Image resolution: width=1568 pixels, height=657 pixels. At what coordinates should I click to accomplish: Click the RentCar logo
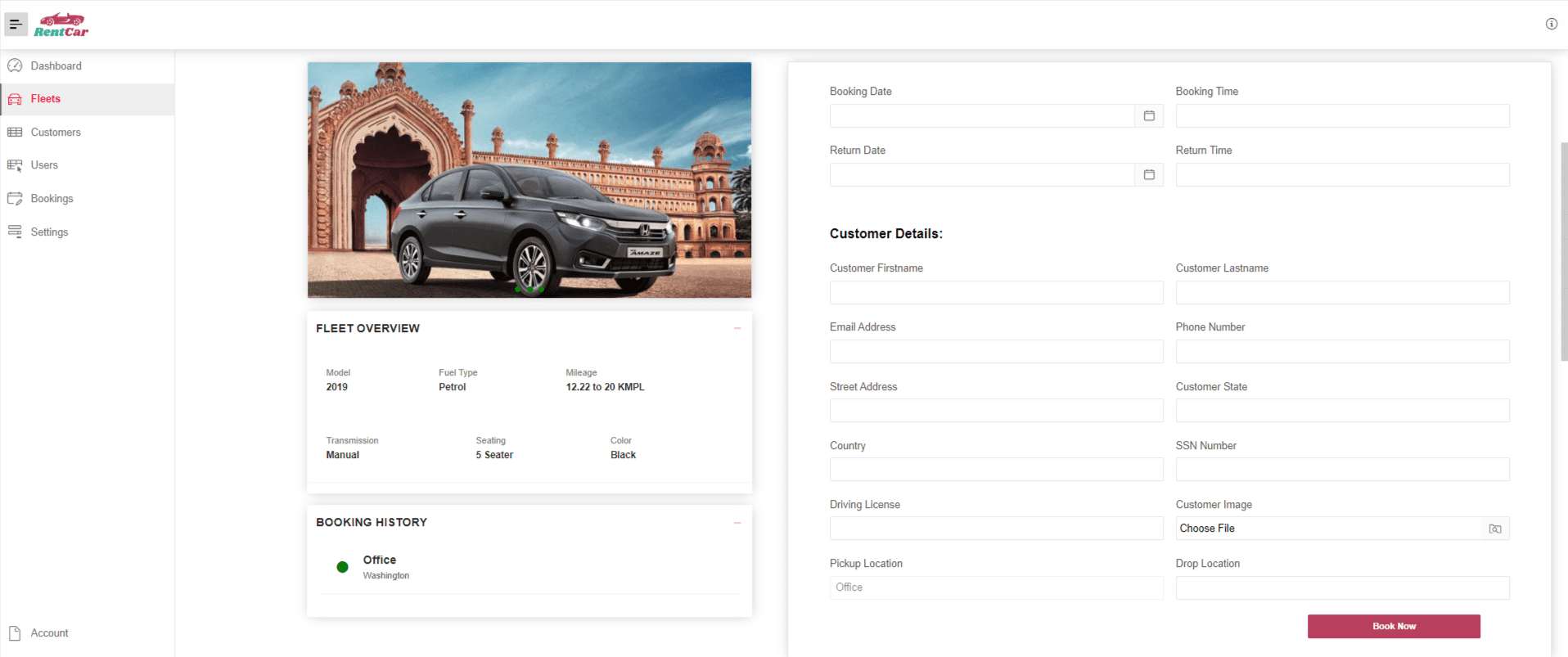61,25
